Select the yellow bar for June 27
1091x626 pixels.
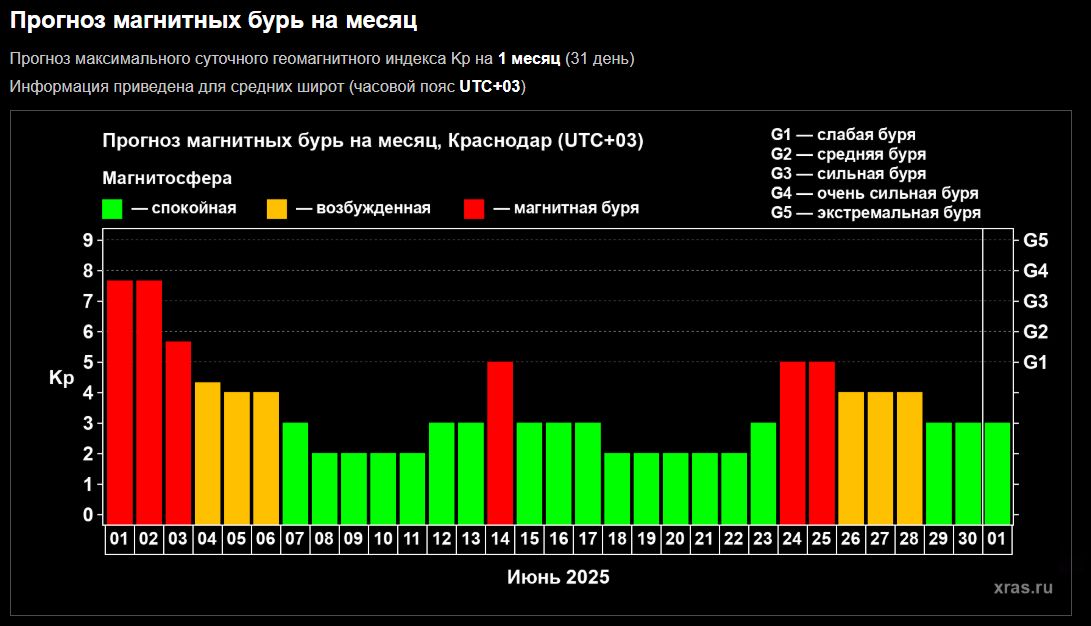coord(880,457)
